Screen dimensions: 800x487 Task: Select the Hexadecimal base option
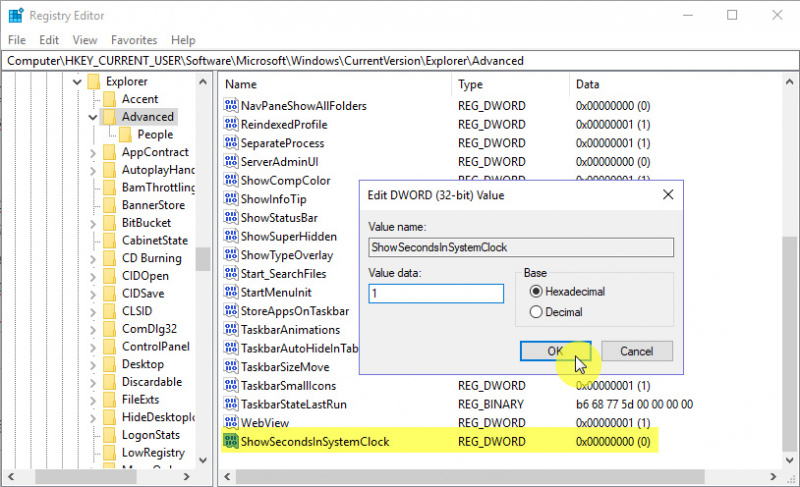tap(536, 291)
